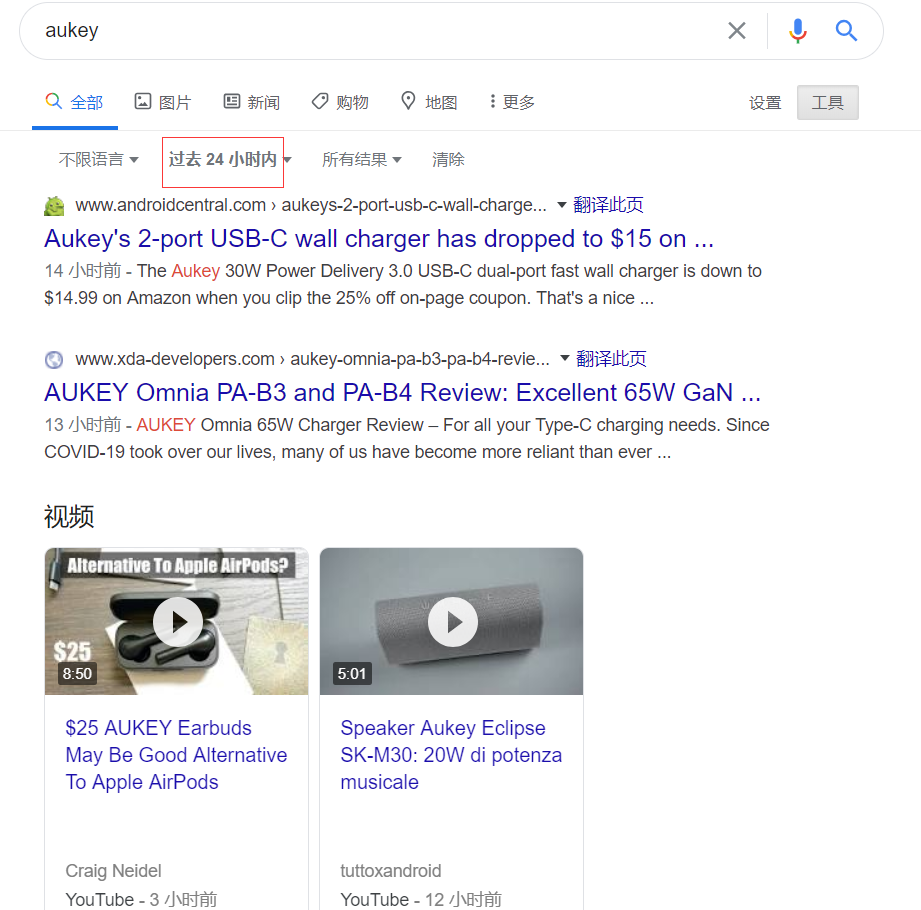This screenshot has height=910, width=921.
Task: Click the 视频 section heading
Action: [69, 516]
